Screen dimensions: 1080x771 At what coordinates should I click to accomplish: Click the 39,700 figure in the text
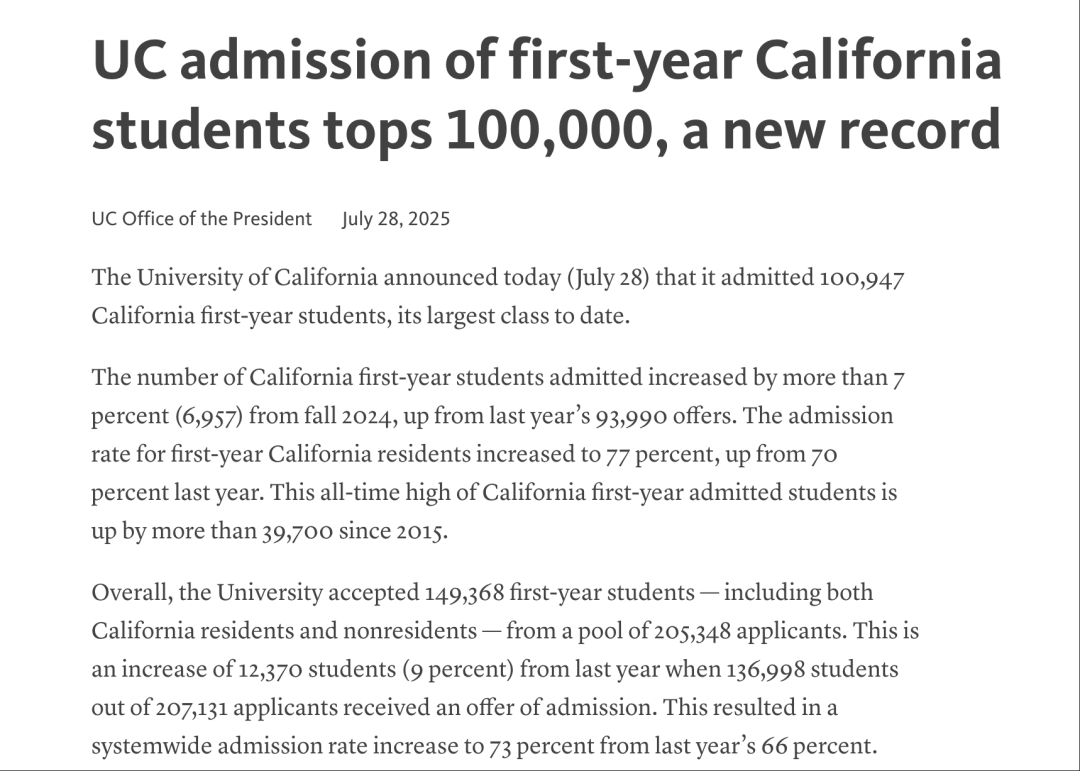coord(297,532)
